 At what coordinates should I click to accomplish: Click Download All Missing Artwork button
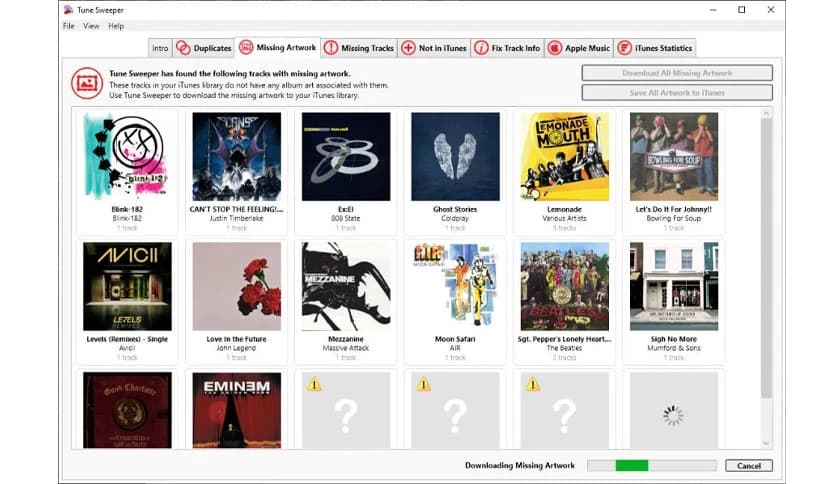point(677,73)
